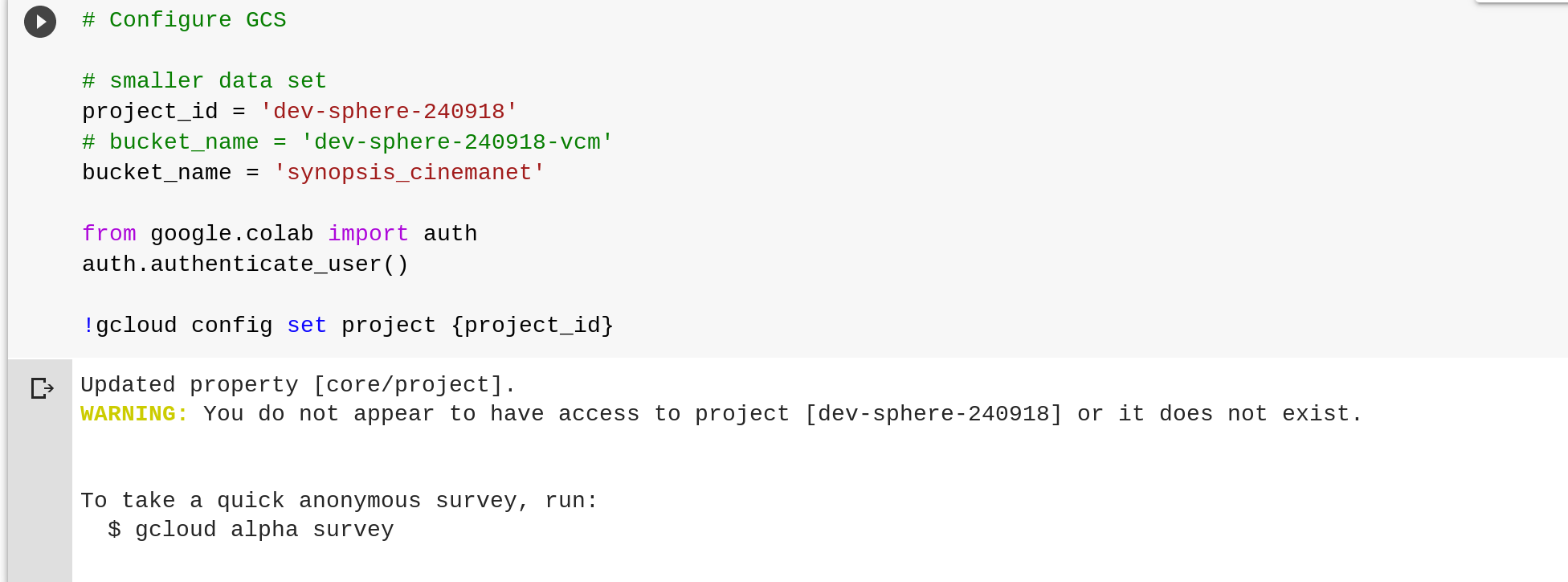Click the '!gcloud config set project' command line
Image resolution: width=1568 pixels, height=582 pixels.
click(x=347, y=326)
